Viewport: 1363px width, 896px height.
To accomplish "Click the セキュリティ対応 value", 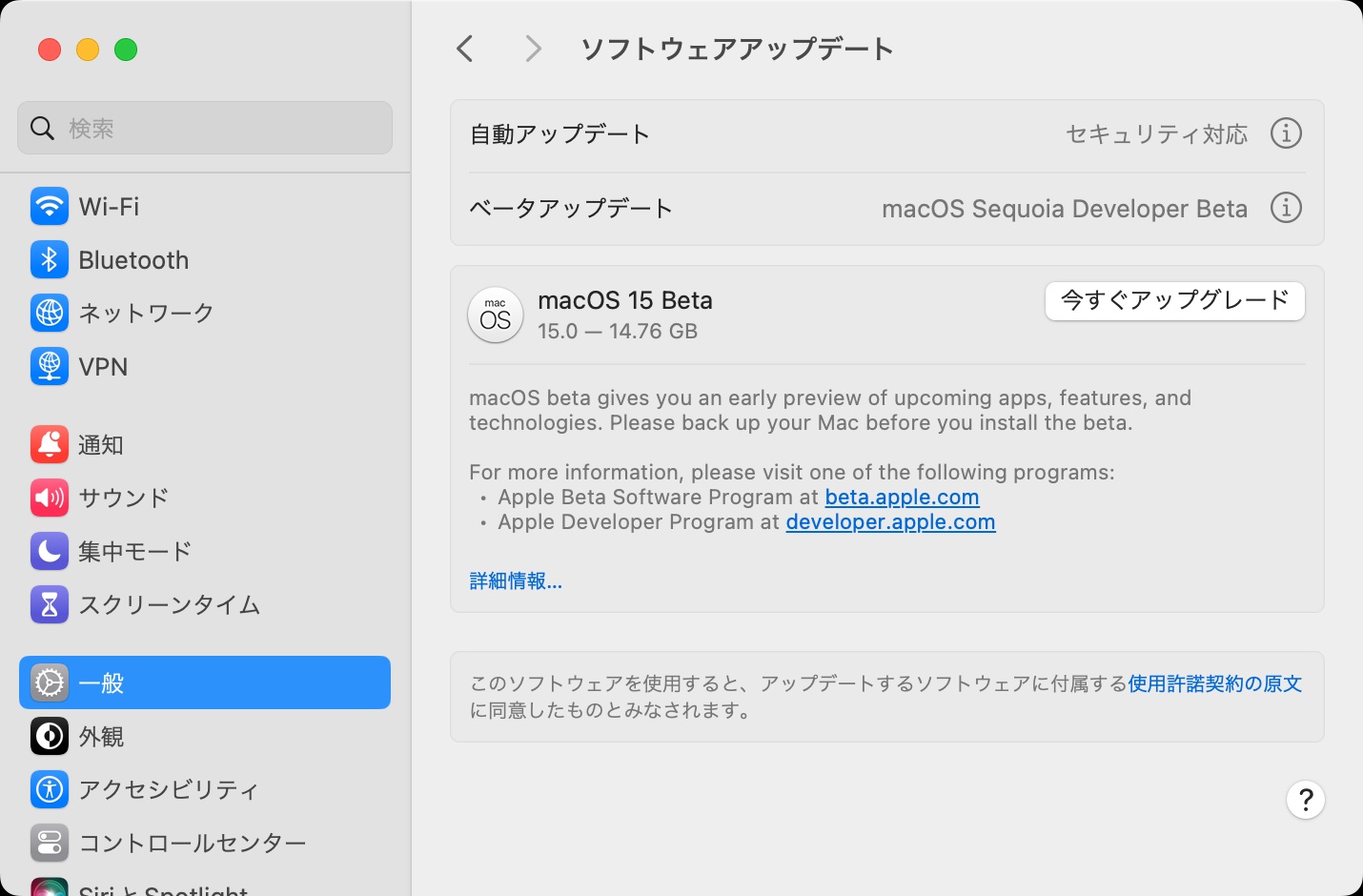I will tap(1156, 134).
